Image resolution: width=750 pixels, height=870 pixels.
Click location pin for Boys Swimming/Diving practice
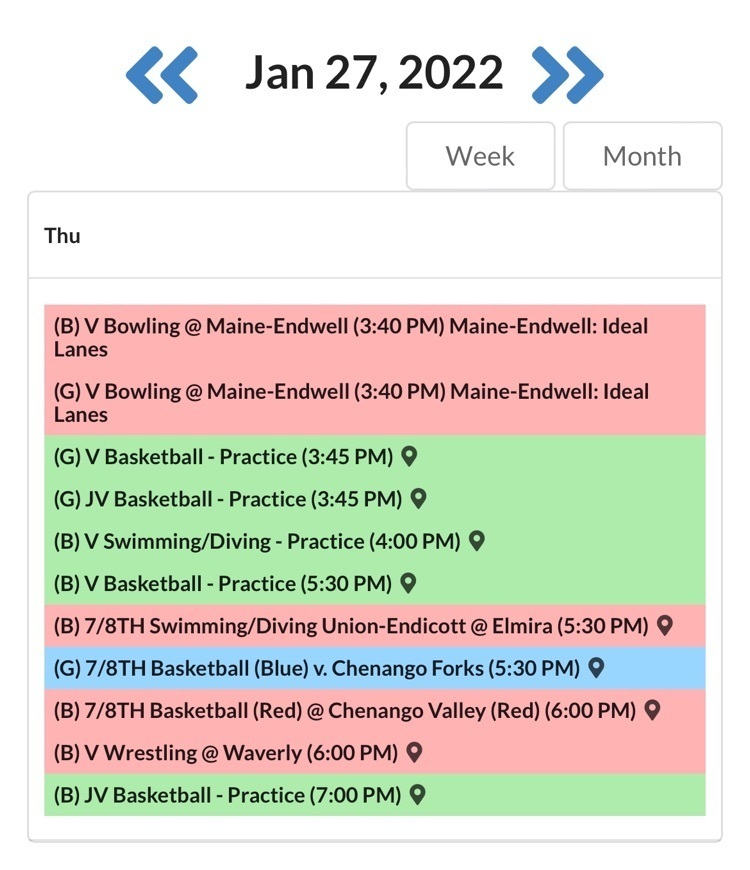477,541
